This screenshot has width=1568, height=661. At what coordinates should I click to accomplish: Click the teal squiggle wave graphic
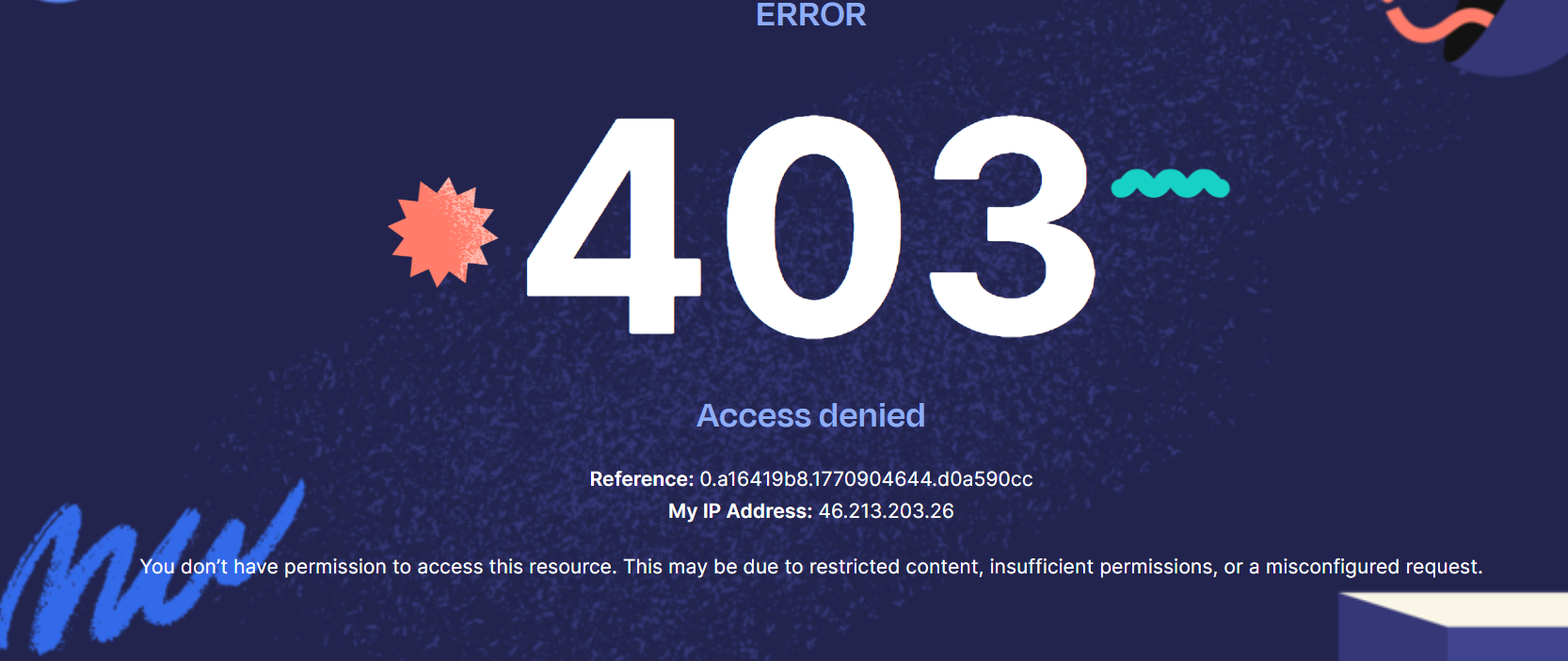[x=1170, y=184]
